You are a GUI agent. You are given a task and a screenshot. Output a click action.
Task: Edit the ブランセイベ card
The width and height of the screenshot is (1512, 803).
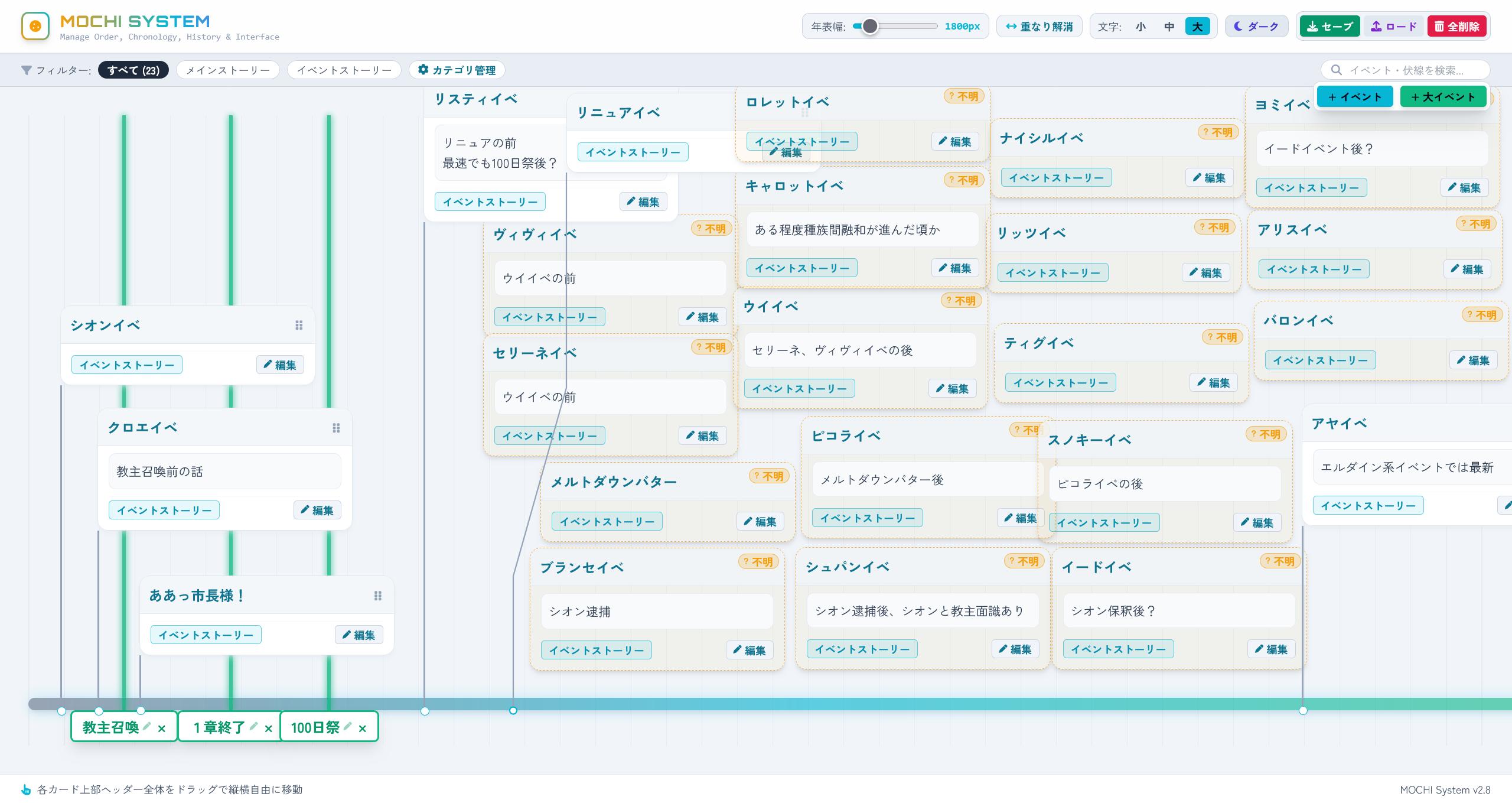click(750, 650)
